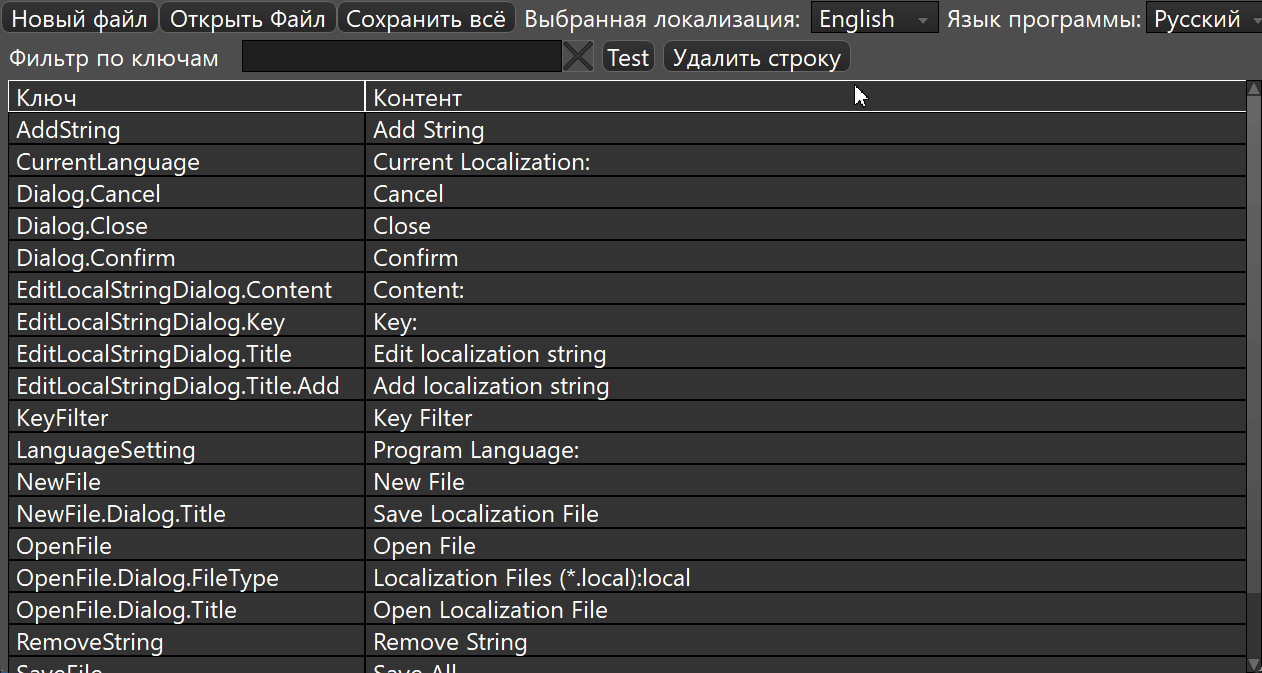Click 'Сохранить всё' to save all
1262x673 pixels.
point(426,18)
